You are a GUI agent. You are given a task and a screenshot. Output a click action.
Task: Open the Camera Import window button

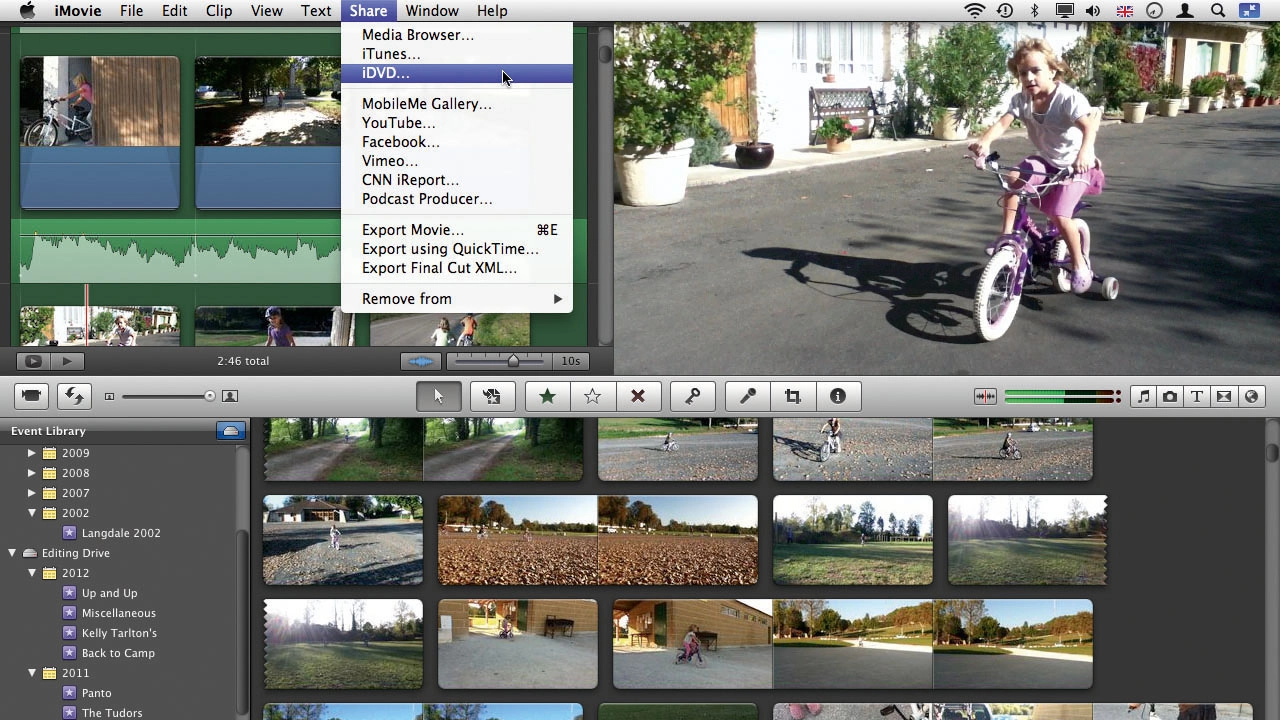tap(31, 396)
